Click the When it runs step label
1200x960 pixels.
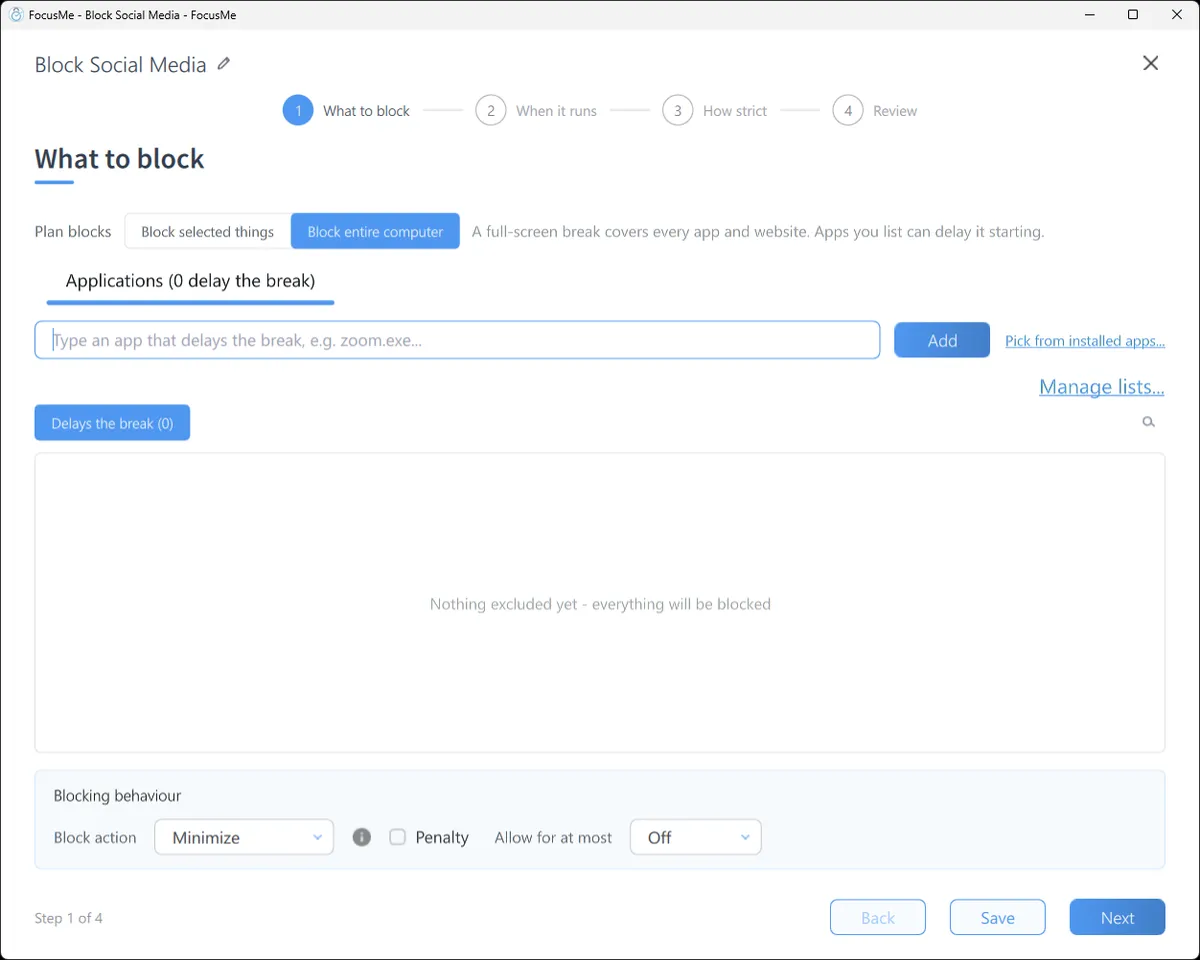tap(556, 111)
